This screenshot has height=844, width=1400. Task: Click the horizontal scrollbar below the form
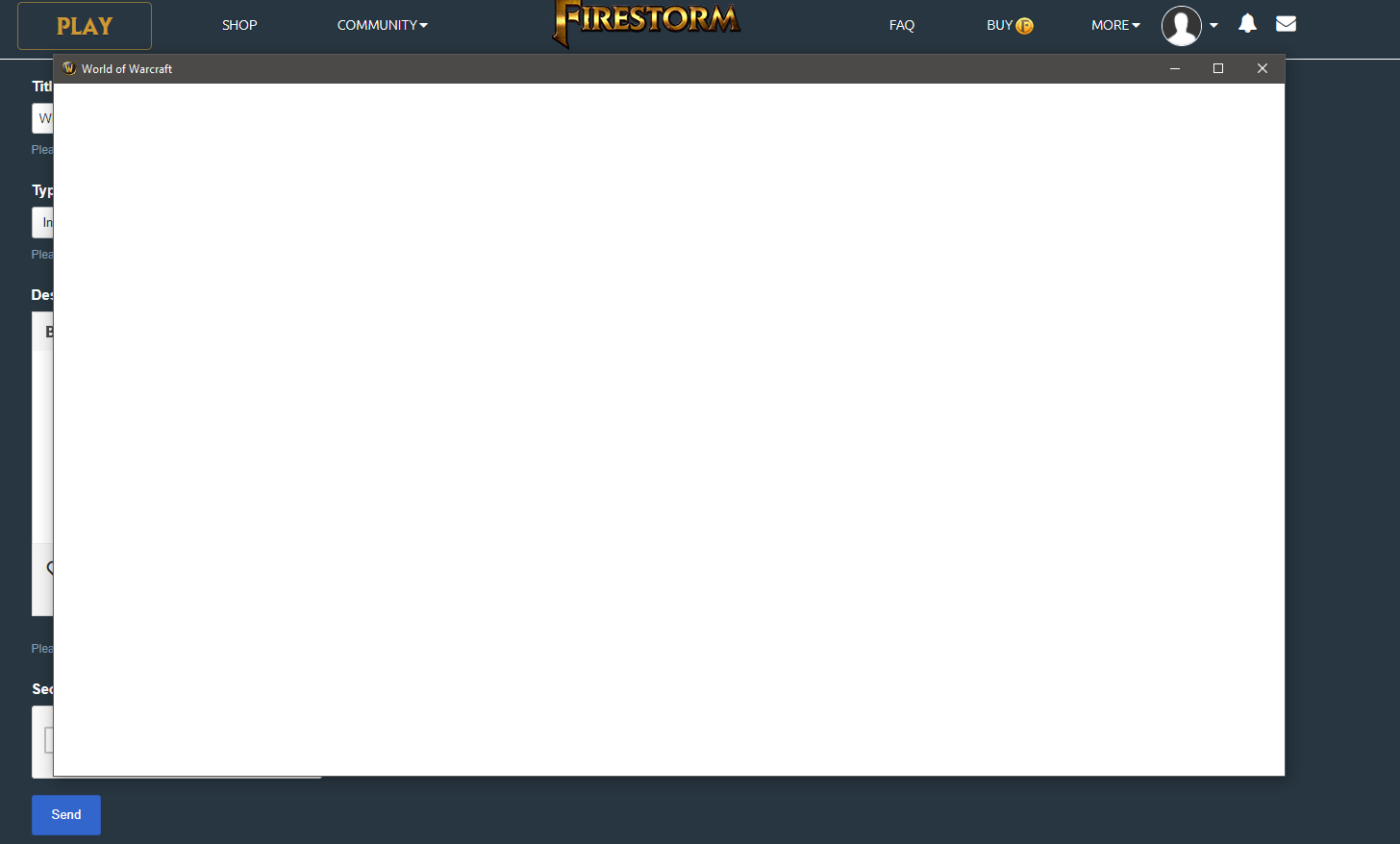[187, 775]
